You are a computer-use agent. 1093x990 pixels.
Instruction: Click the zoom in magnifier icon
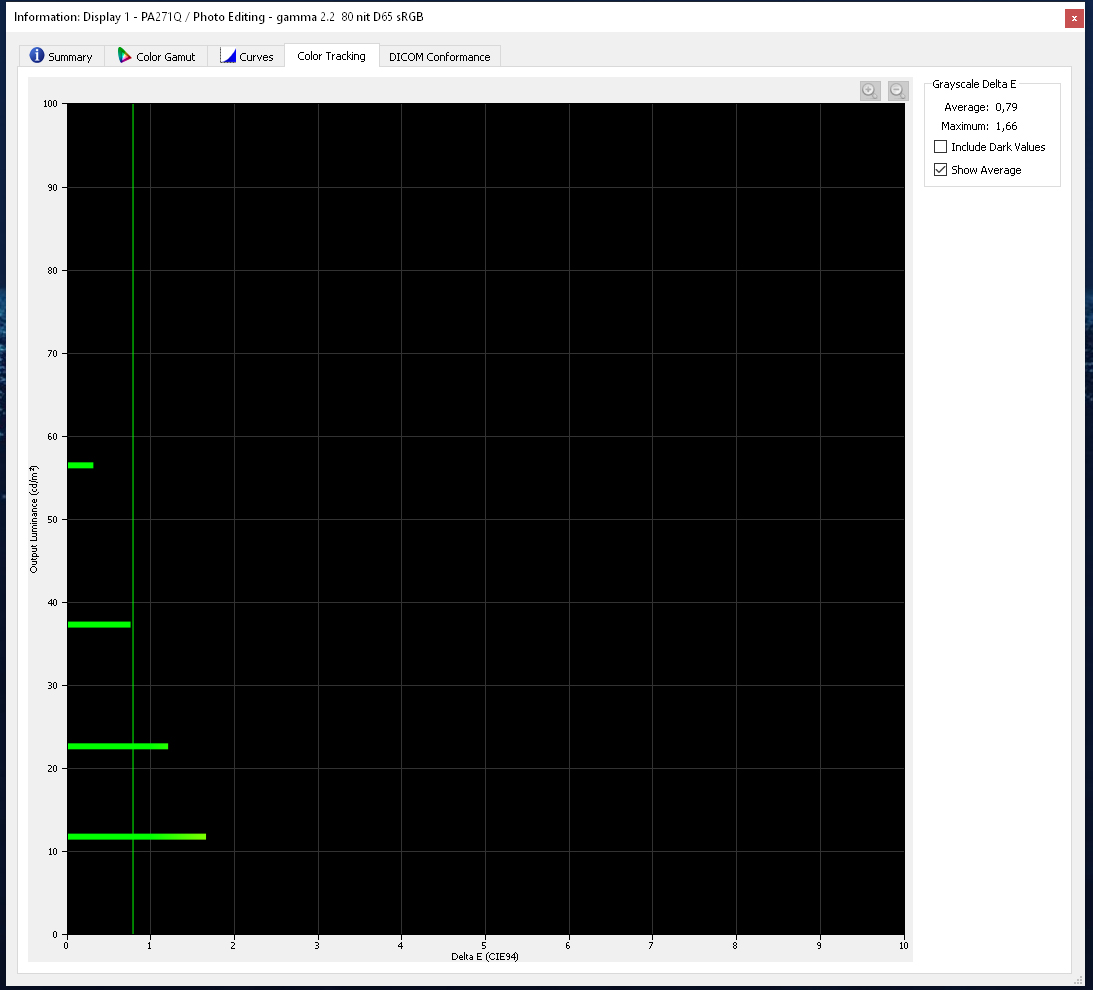click(869, 90)
